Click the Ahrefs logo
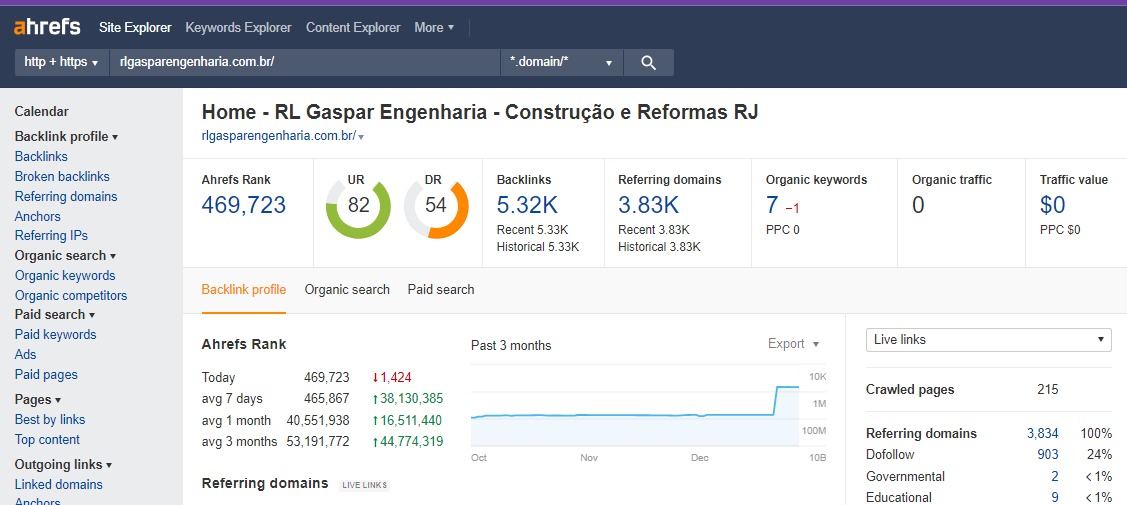1127x505 pixels. (47, 27)
